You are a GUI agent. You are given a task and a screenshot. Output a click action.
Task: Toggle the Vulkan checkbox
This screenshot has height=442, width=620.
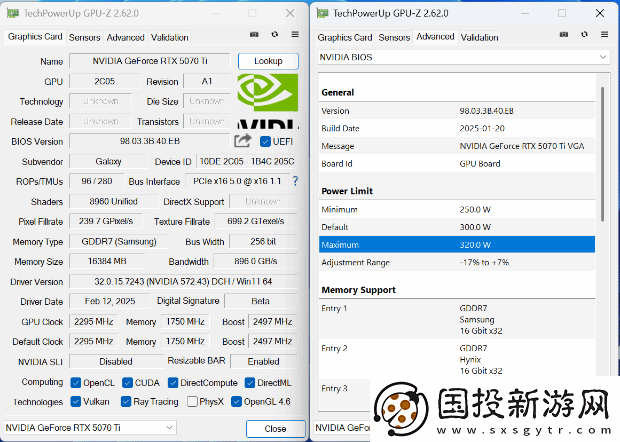[76, 402]
